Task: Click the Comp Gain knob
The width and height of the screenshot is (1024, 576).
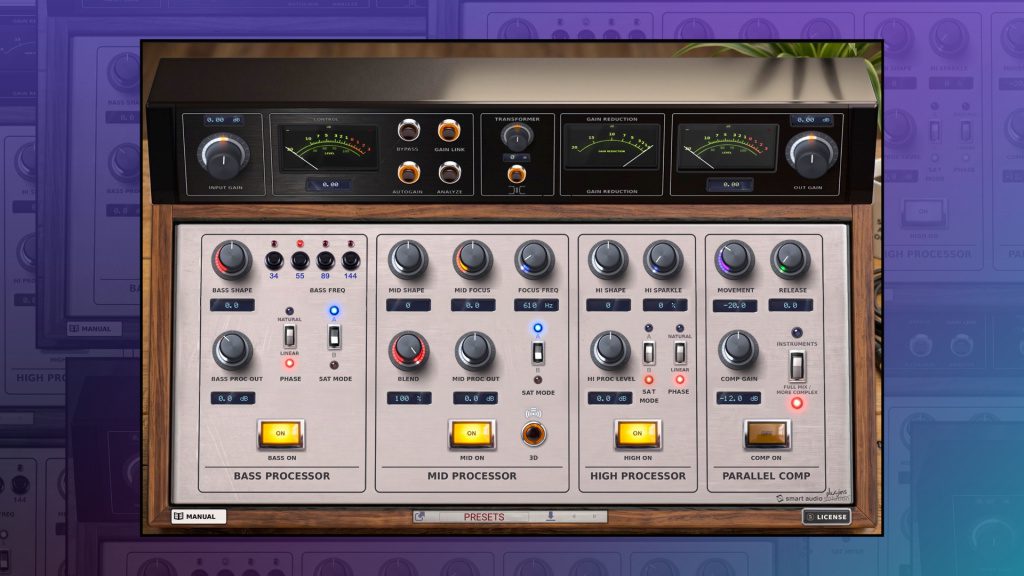Action: (737, 350)
